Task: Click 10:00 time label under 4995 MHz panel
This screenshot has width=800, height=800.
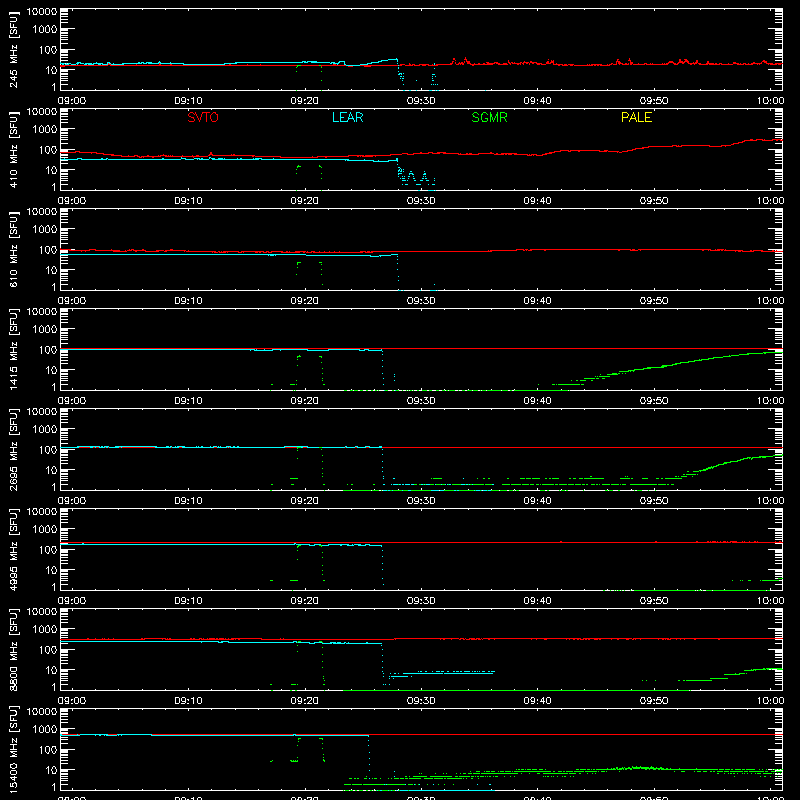Action: pyautogui.click(x=770, y=601)
